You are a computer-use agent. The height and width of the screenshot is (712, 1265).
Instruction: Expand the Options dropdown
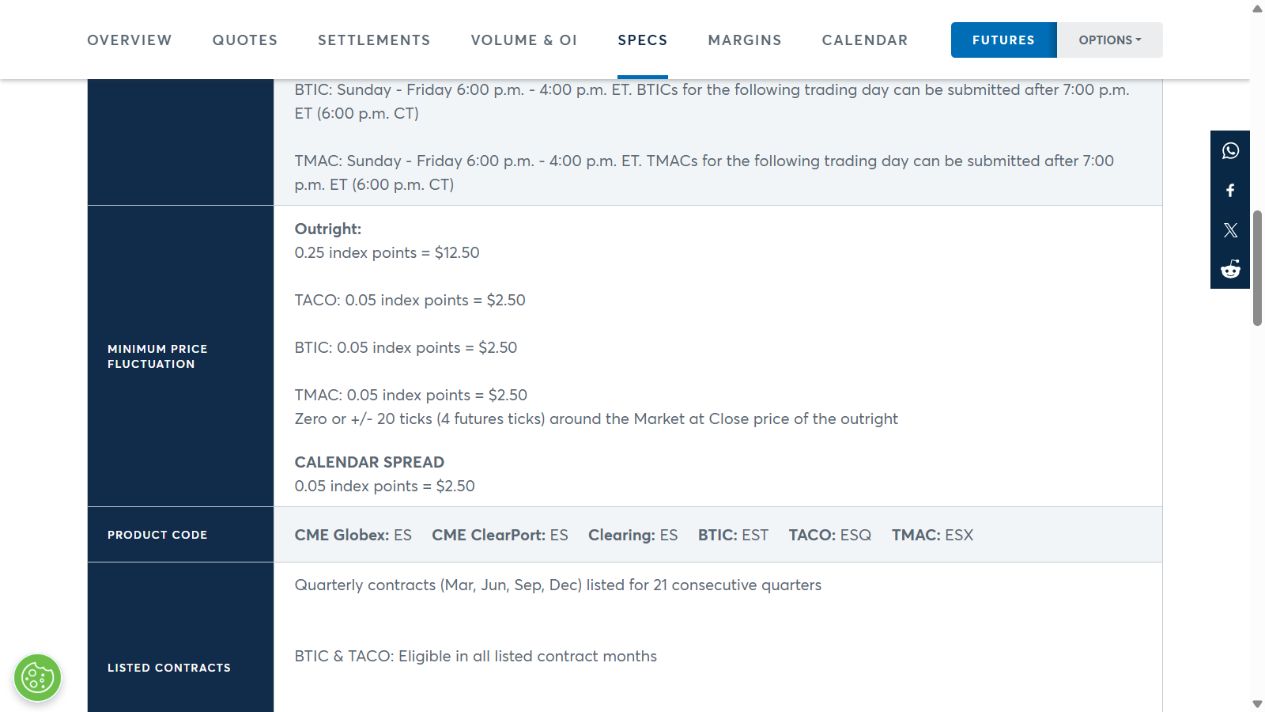[x=1110, y=40]
